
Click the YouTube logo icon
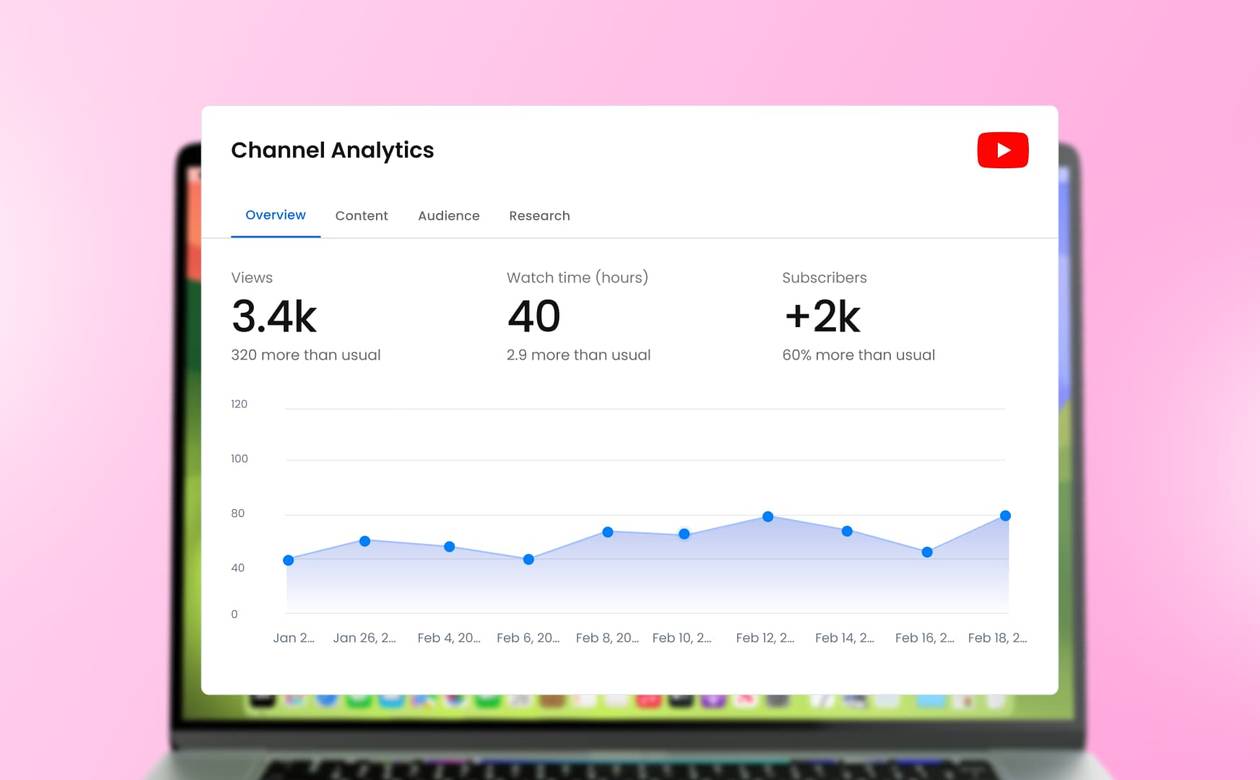click(x=1003, y=150)
